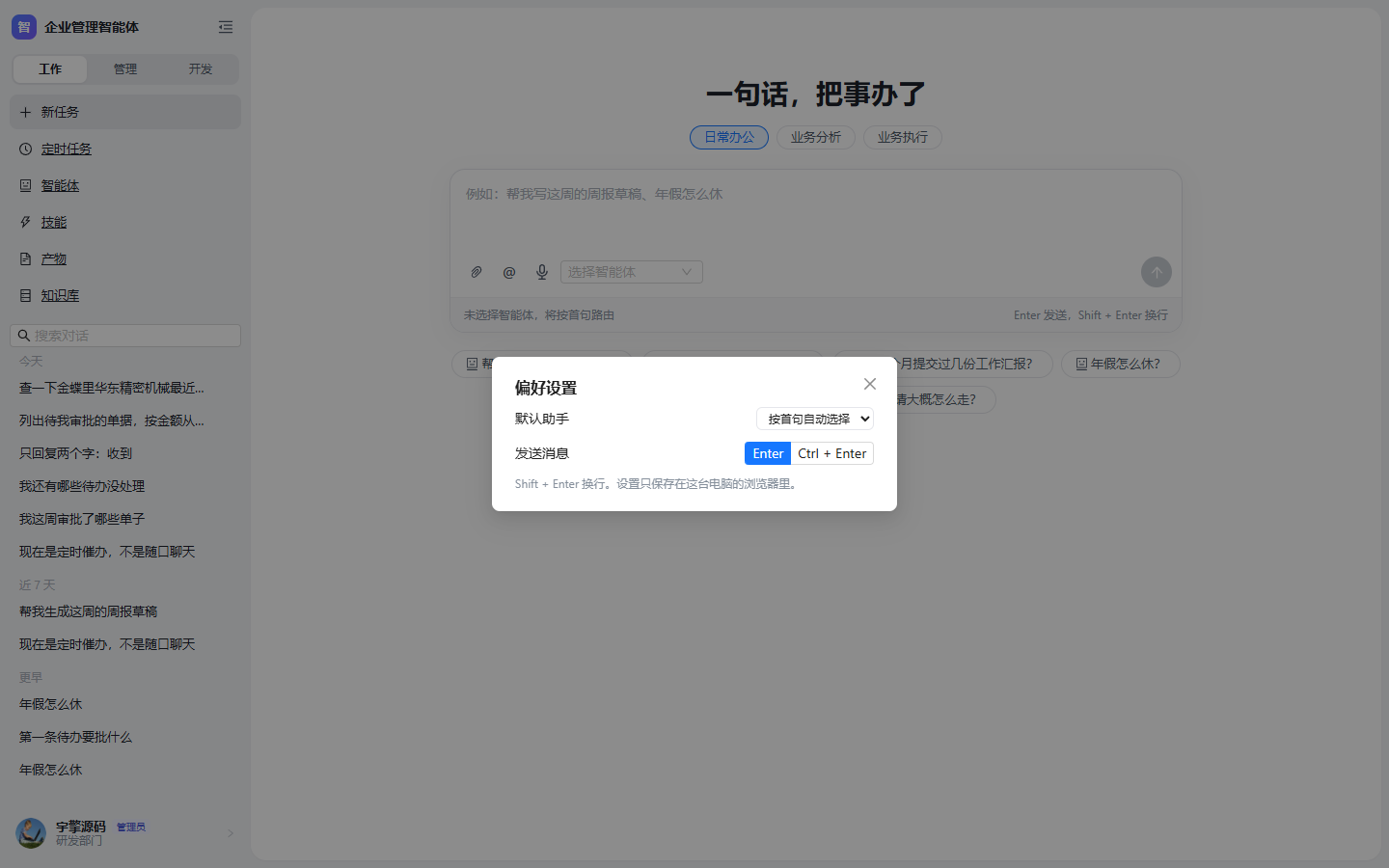The height and width of the screenshot is (868, 1389).
Task: Expand the 选择智能体 dropdown
Action: click(x=632, y=272)
